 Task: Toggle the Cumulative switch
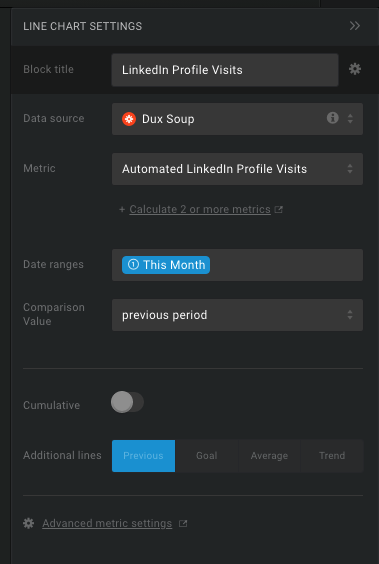pyautogui.click(x=127, y=402)
